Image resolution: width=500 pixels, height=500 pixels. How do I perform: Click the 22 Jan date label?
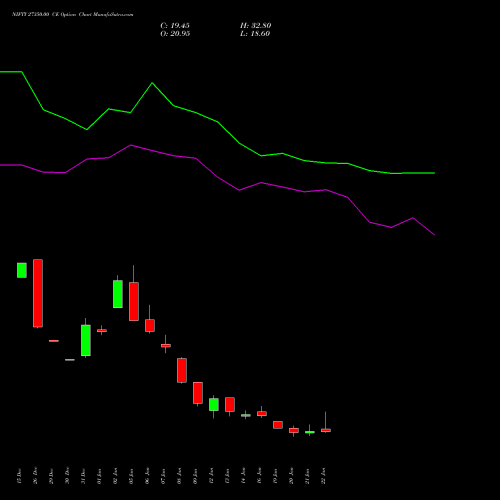tap(323, 476)
